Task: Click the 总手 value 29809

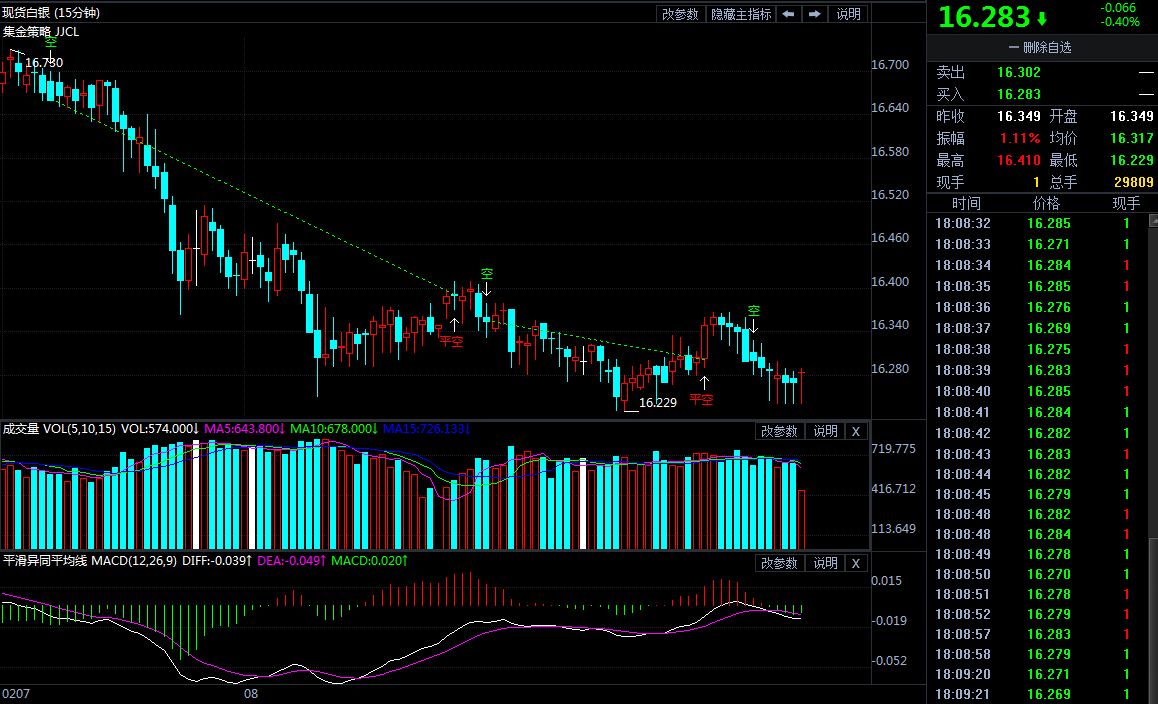Action: pyautogui.click(x=1134, y=182)
